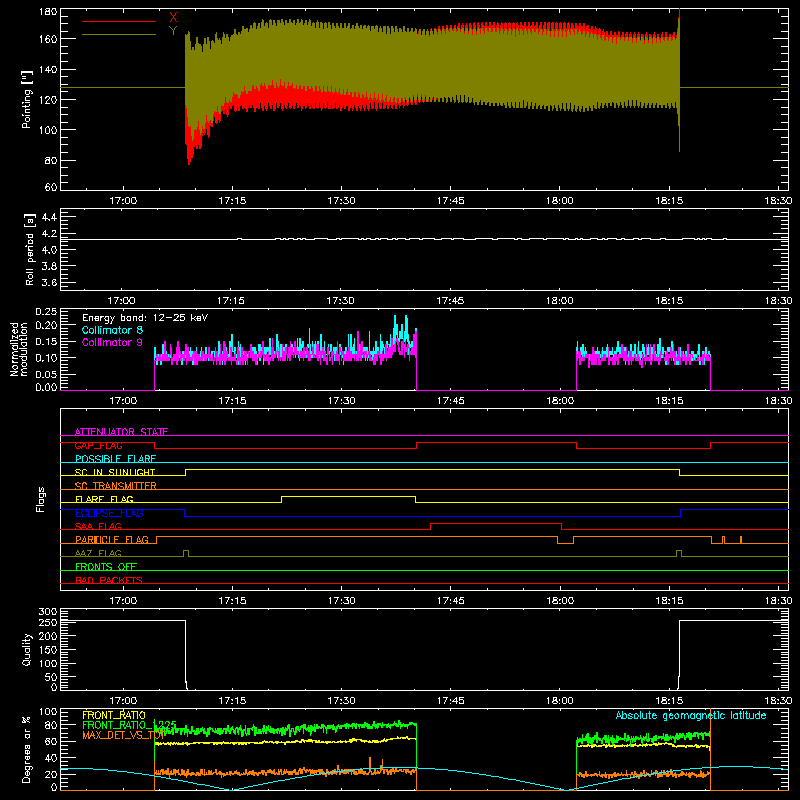Click the 'POSSIBLE_FLARE' flag label
The width and height of the screenshot is (800, 800).
(x=115, y=459)
